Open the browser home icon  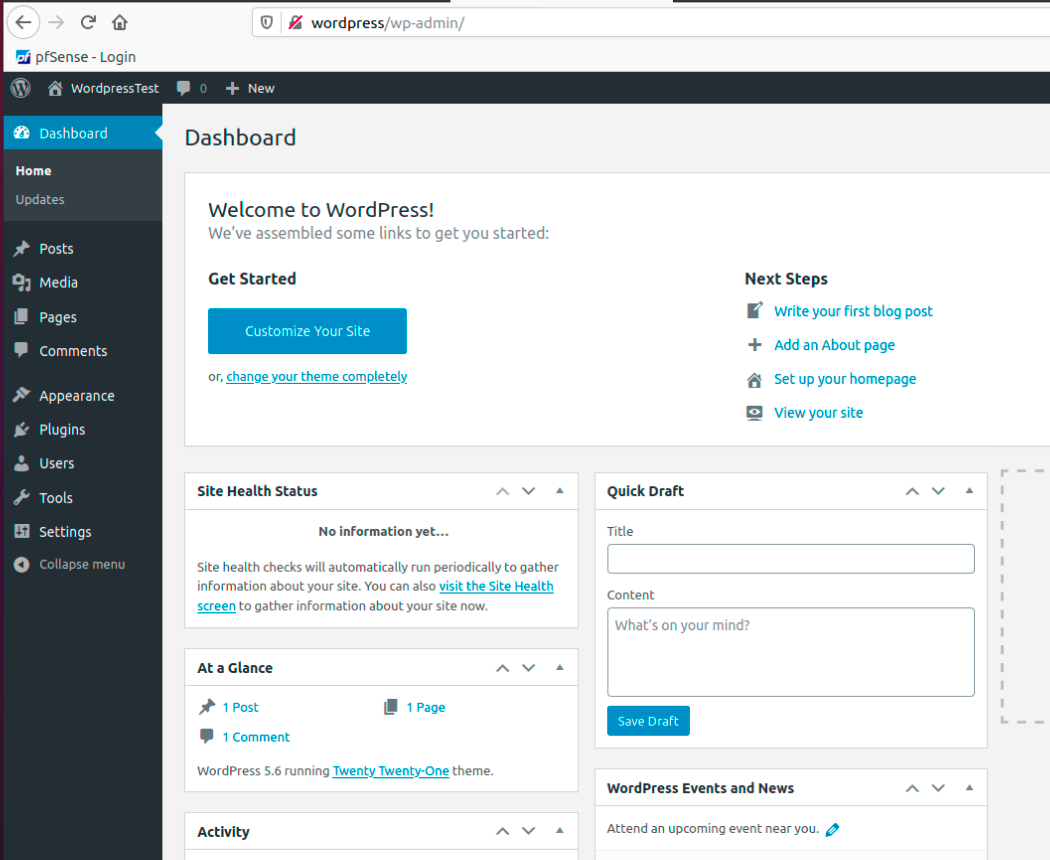pyautogui.click(x=120, y=23)
